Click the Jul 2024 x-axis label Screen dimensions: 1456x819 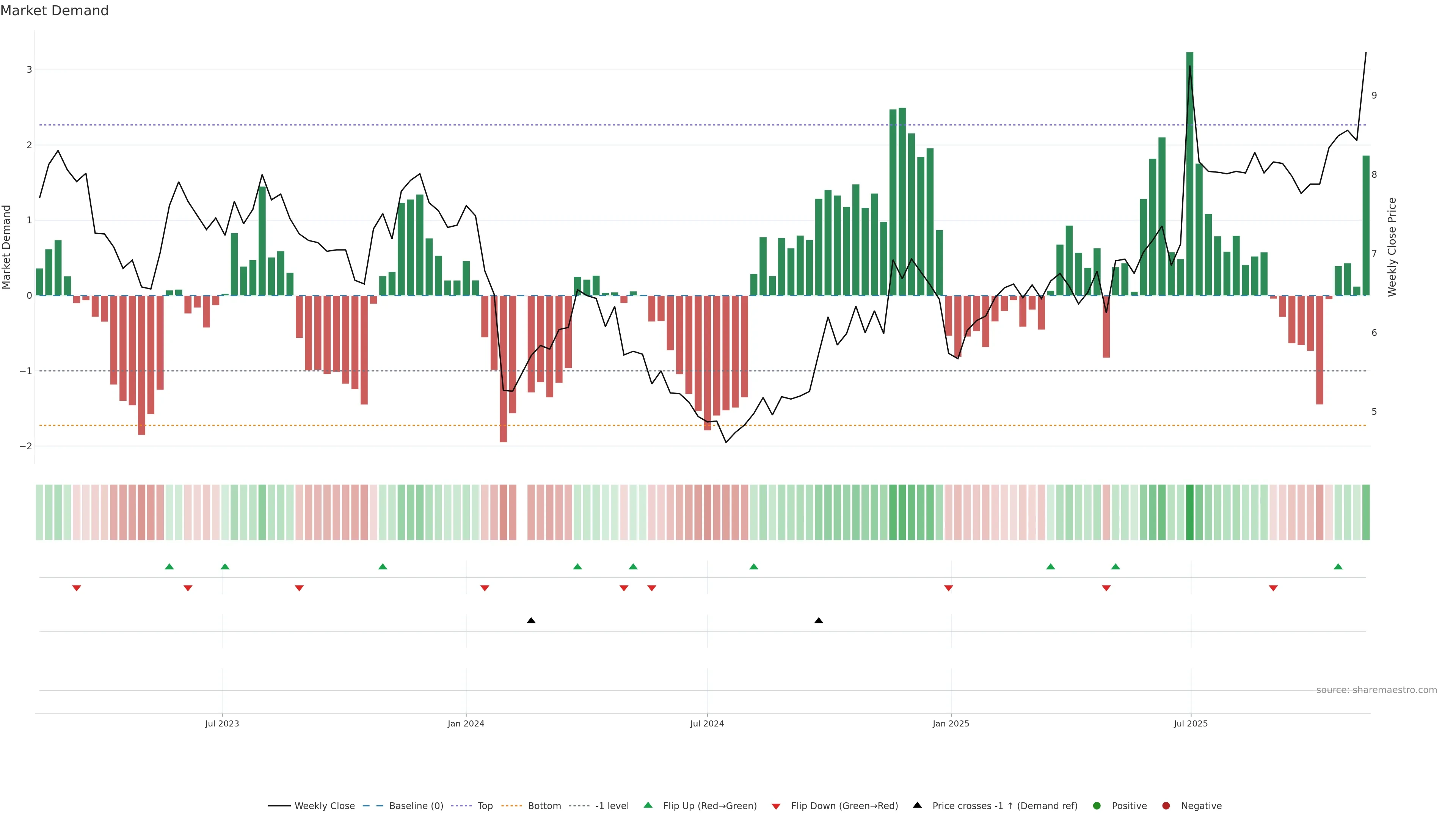[x=706, y=723]
